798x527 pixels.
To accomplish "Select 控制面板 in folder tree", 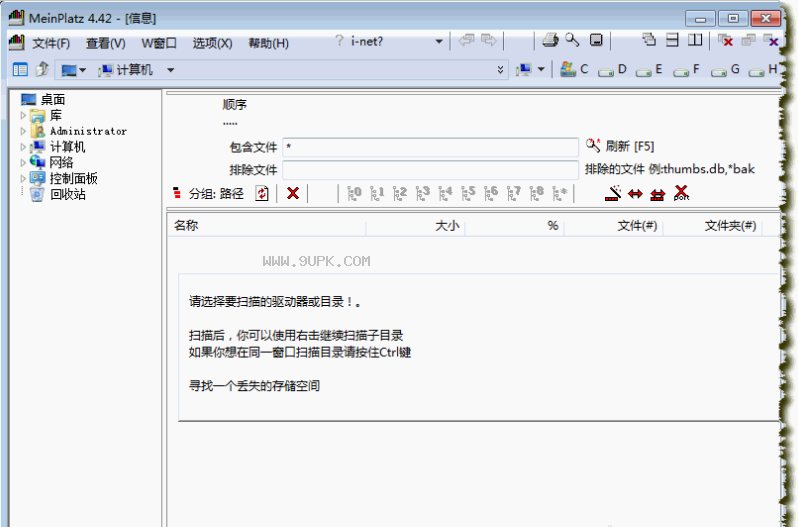I will [x=64, y=179].
